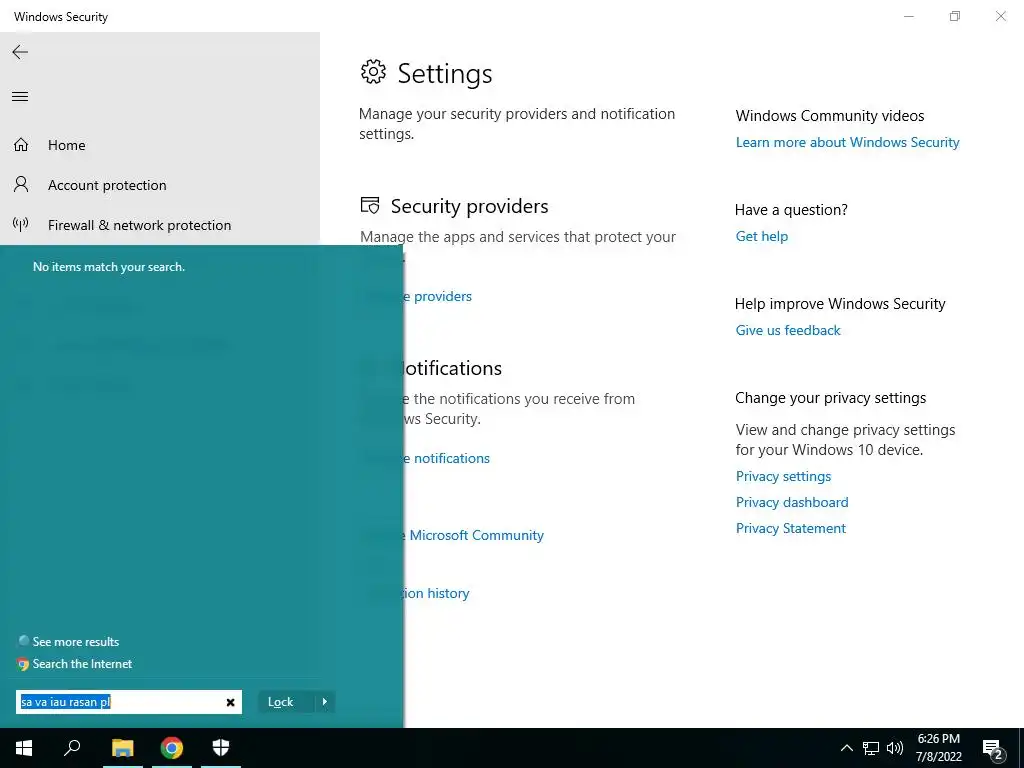
Task: Click the Home house icon
Action: (21, 144)
